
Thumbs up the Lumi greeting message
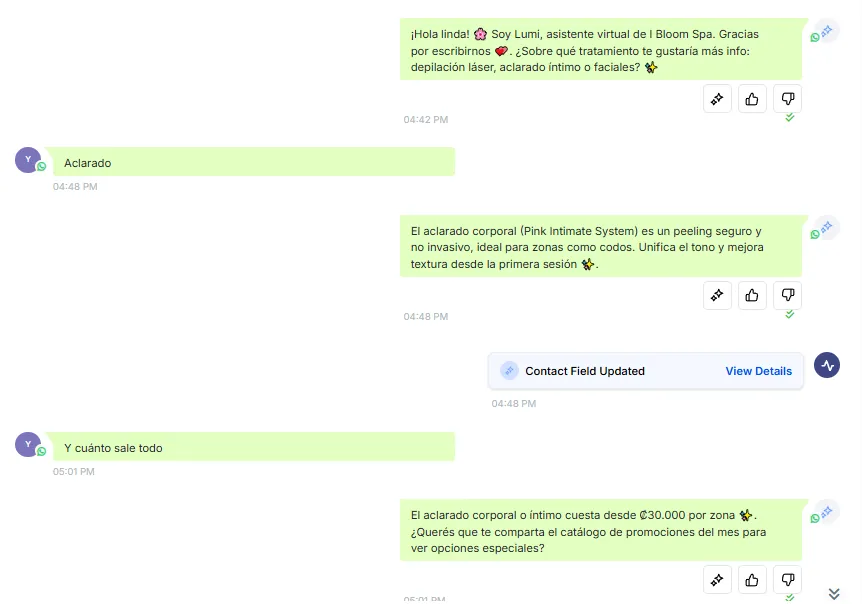pos(752,99)
